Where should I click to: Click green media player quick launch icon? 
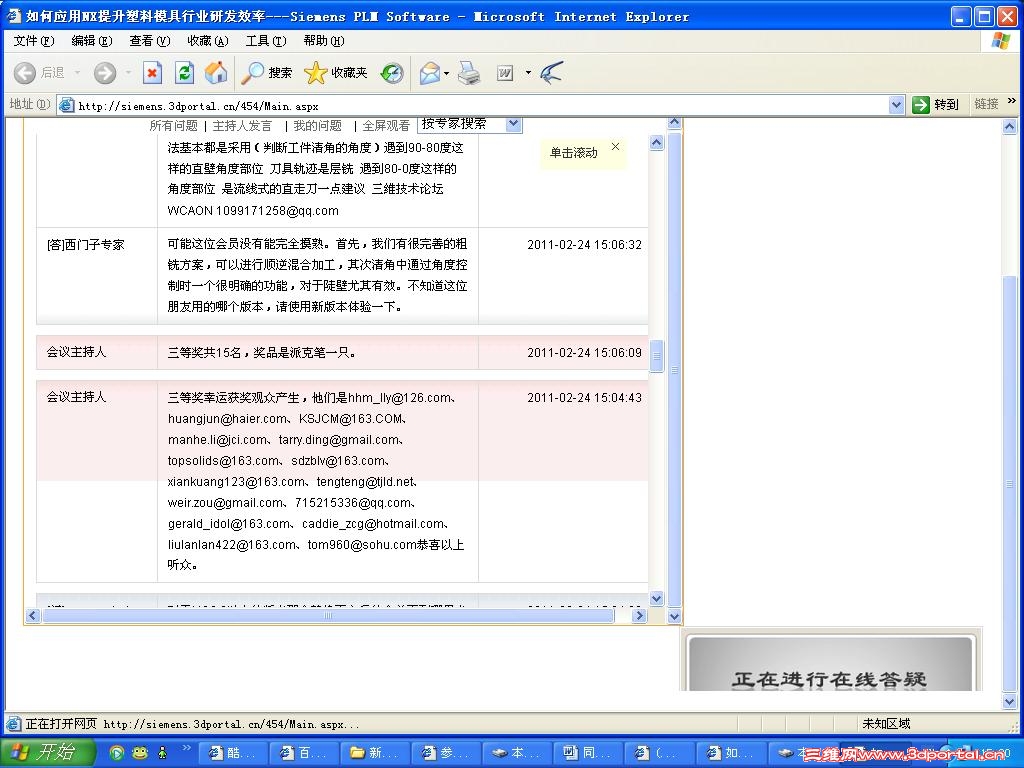pyautogui.click(x=116, y=753)
